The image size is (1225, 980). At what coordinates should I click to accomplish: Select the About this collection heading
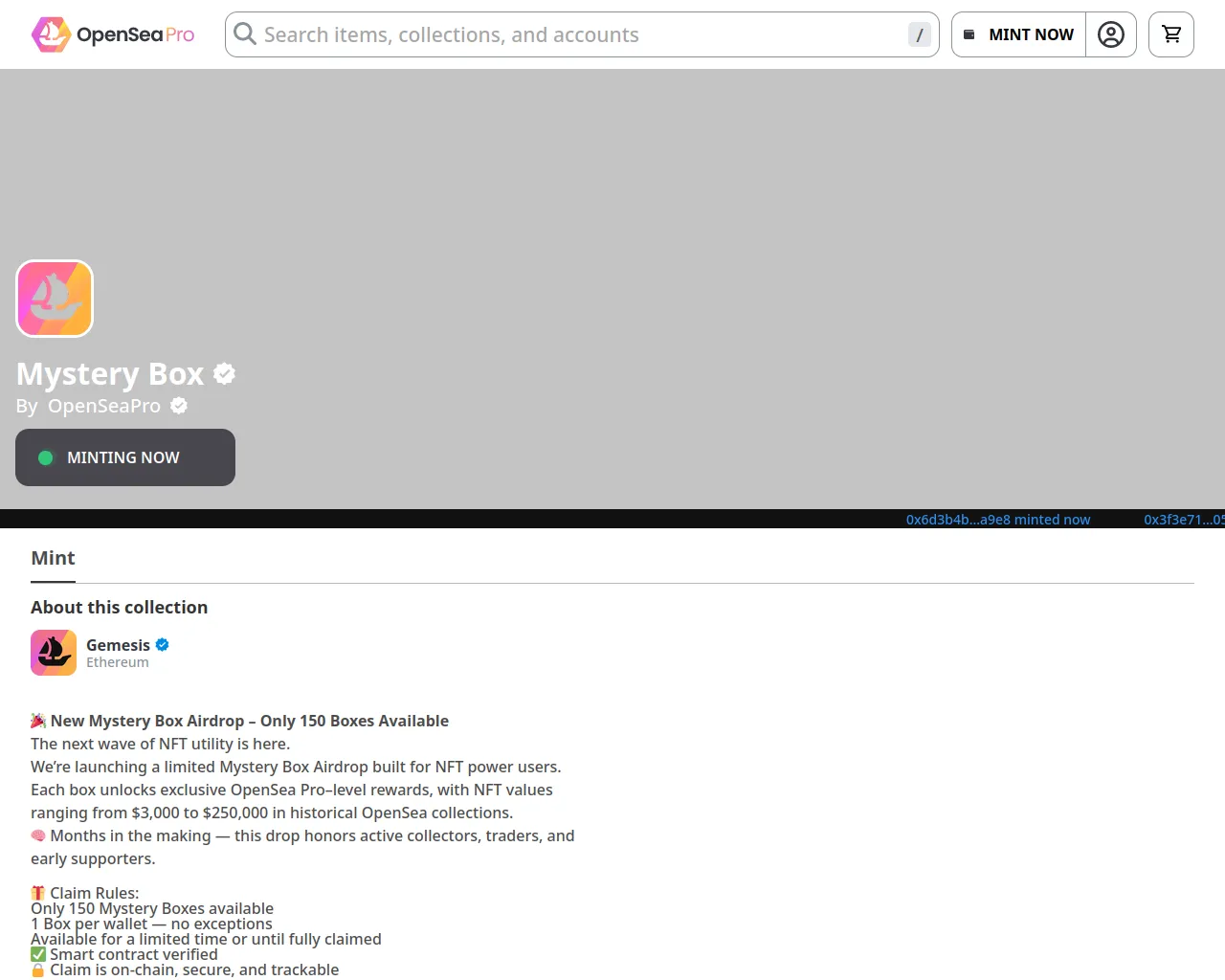[x=119, y=607]
